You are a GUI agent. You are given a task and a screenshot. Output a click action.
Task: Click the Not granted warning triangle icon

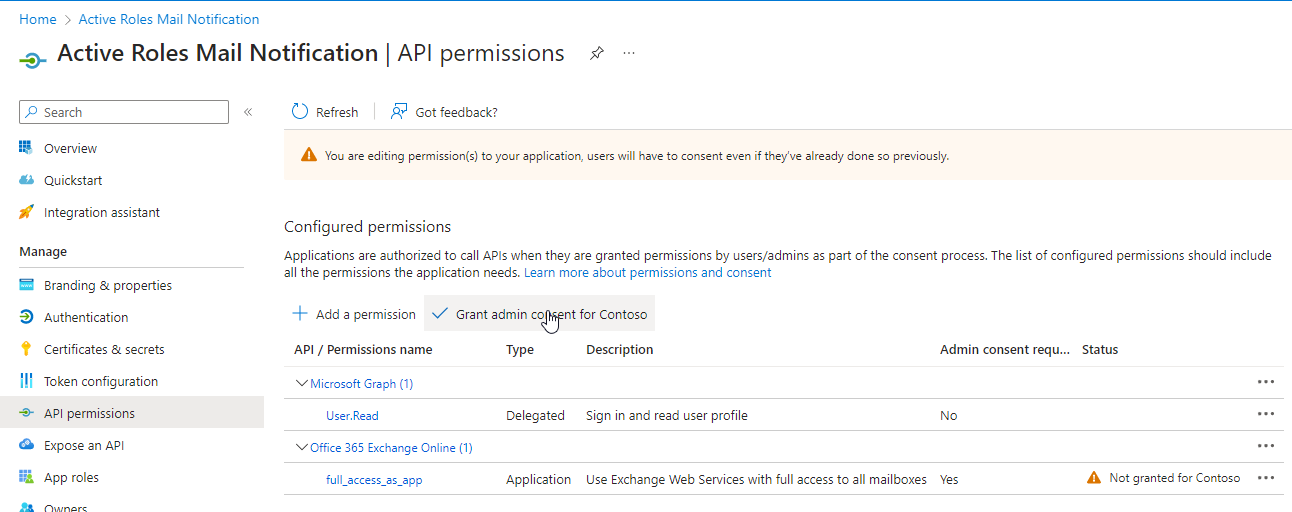coord(1094,478)
